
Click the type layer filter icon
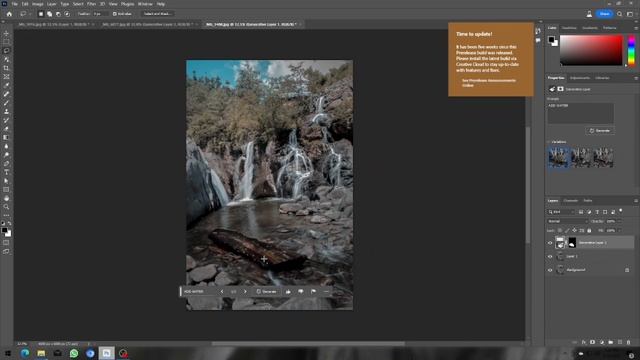(x=597, y=212)
